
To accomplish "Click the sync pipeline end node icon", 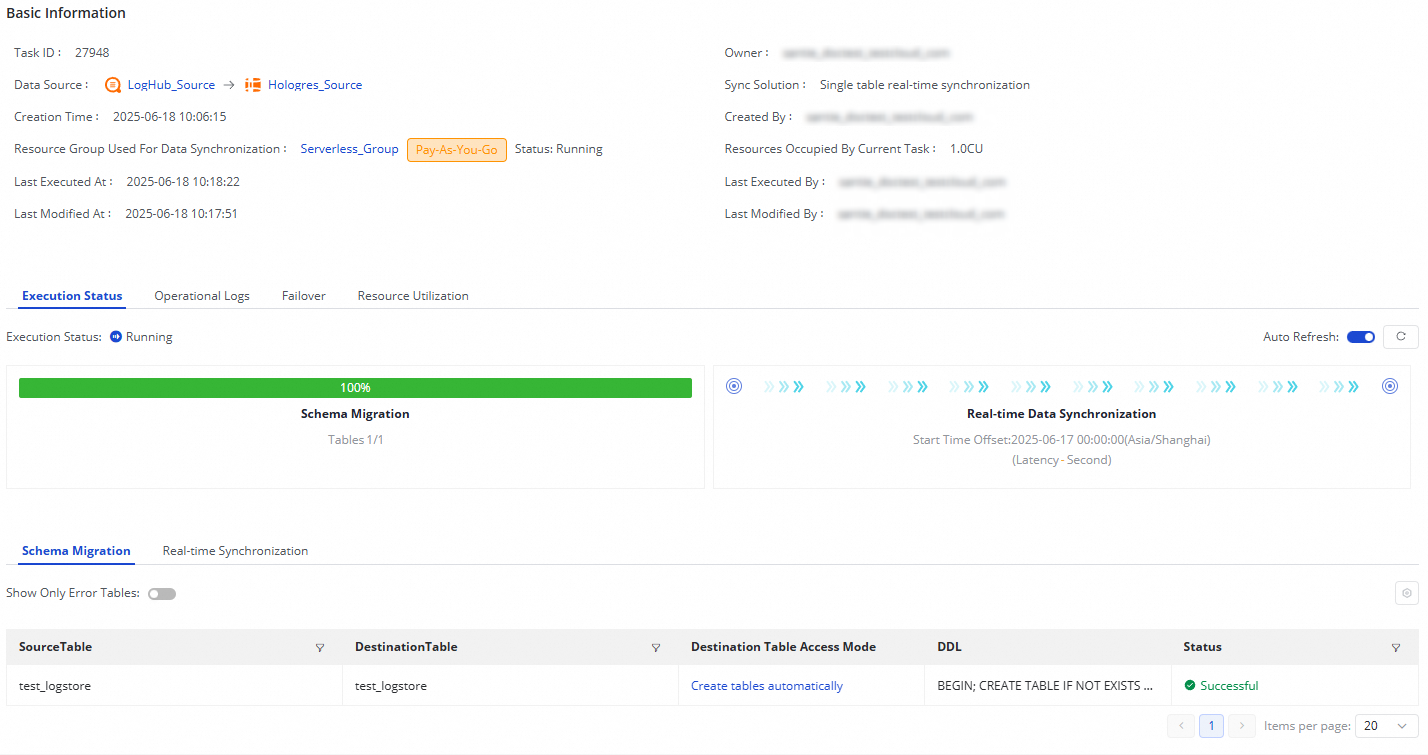I will [x=1390, y=387].
